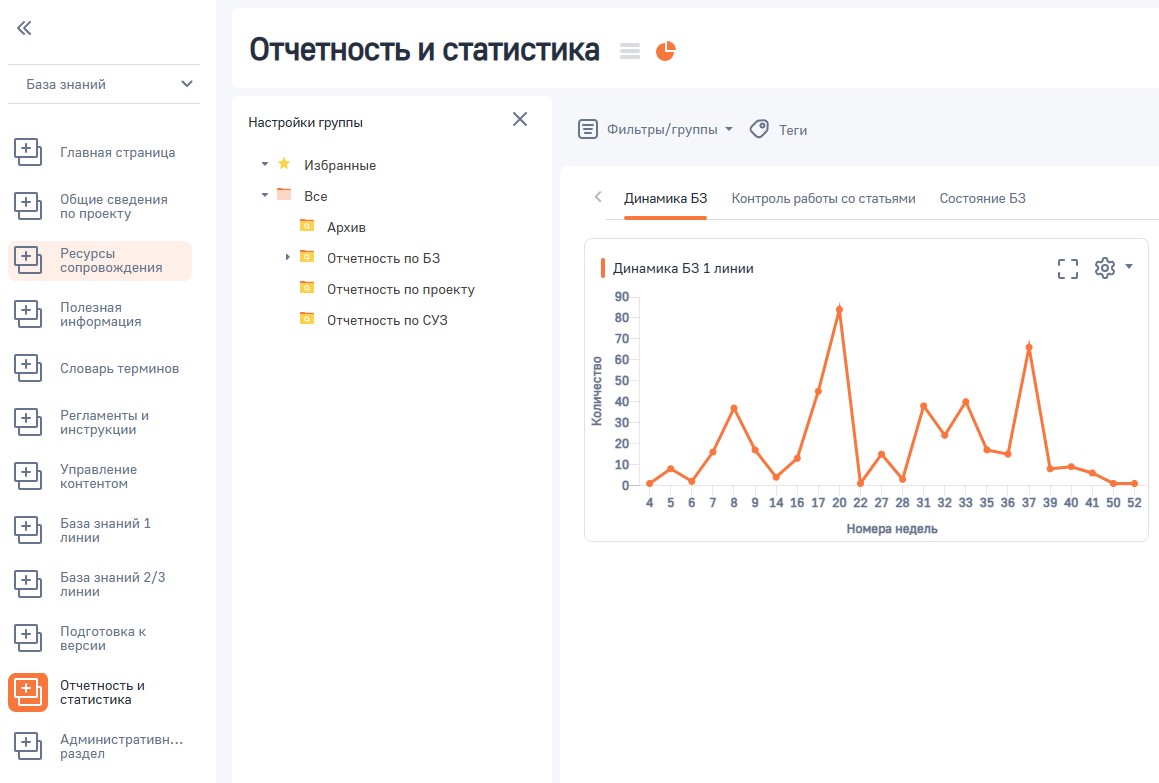Screen dimensions: 1159x783
Task: Click the Главная страница sidebar icon
Action: (26, 153)
